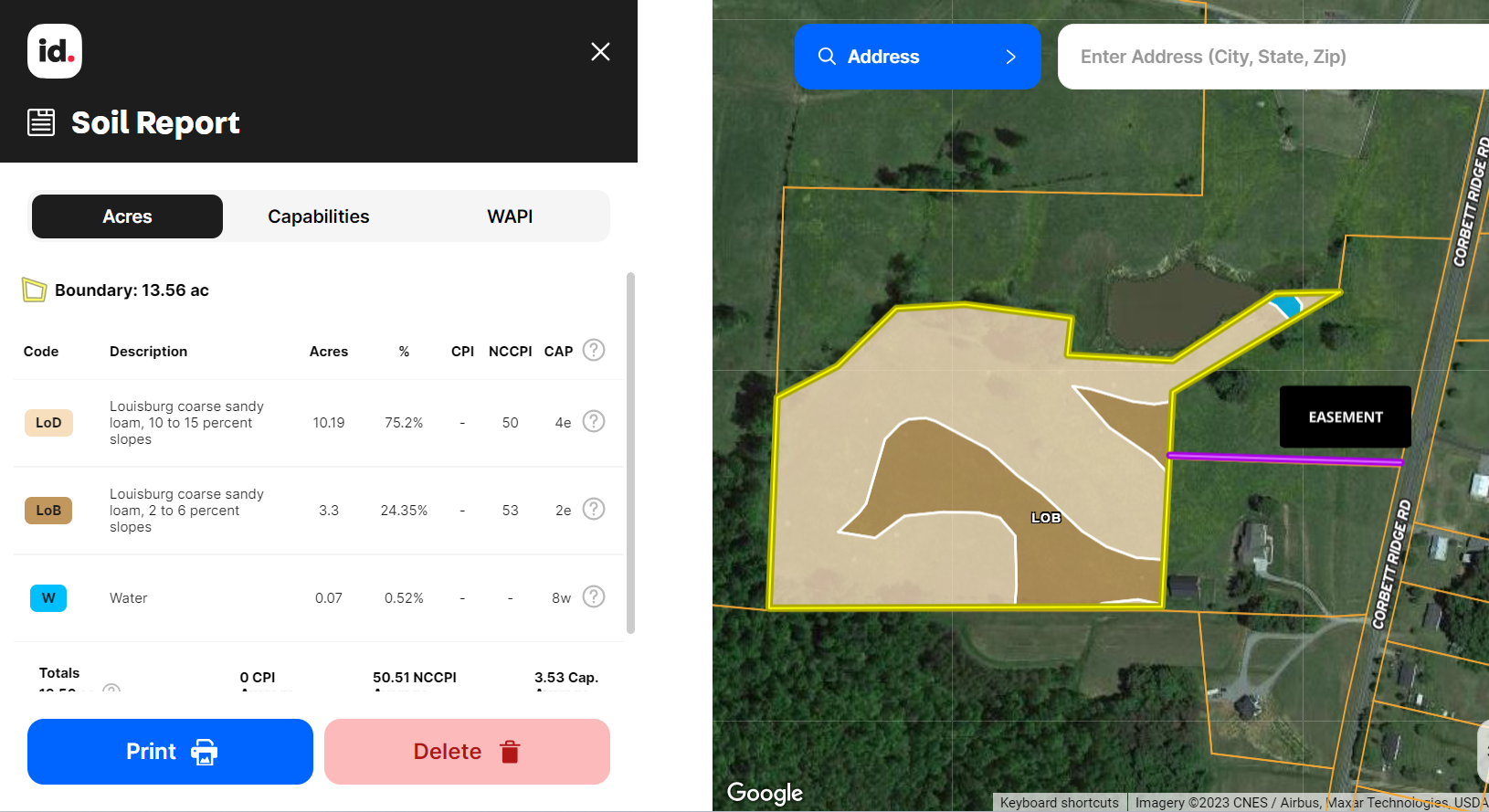Delete the soil report
1489x812 pixels.
tap(467, 752)
